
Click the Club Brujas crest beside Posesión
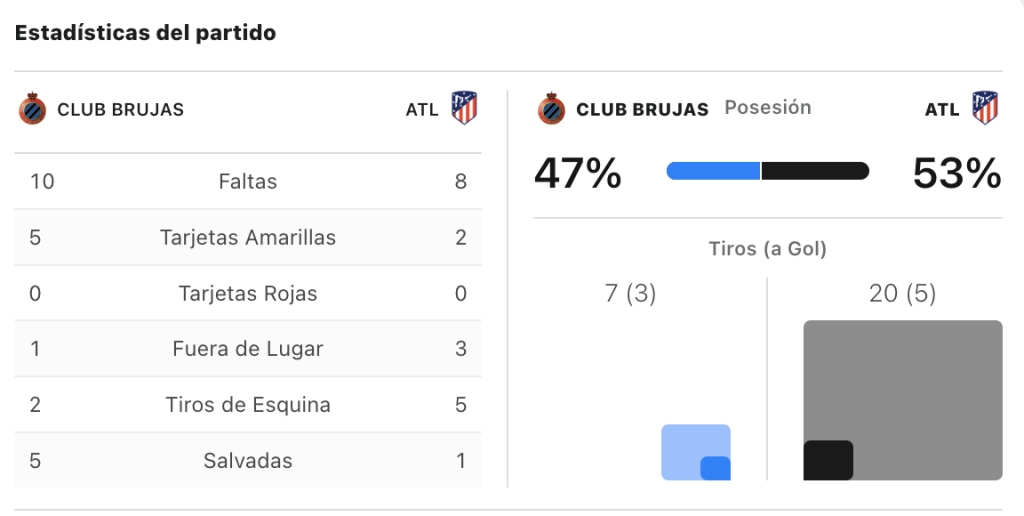tap(551, 108)
